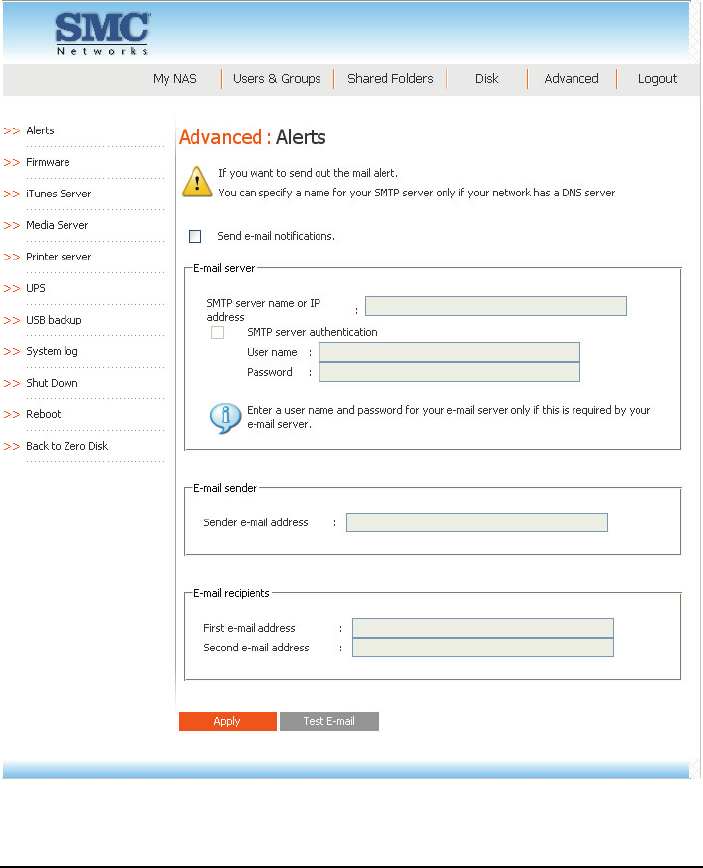Open Media Server settings
Viewport: 703px width, 868px height.
coord(57,225)
